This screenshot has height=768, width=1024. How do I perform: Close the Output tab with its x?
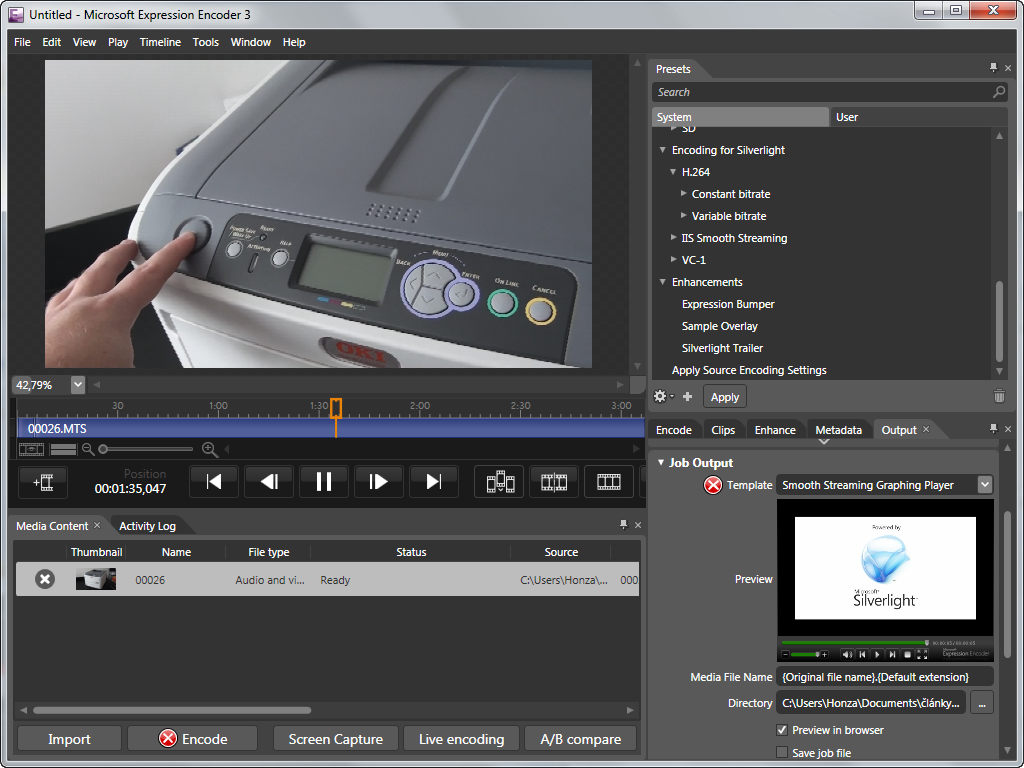(x=925, y=429)
